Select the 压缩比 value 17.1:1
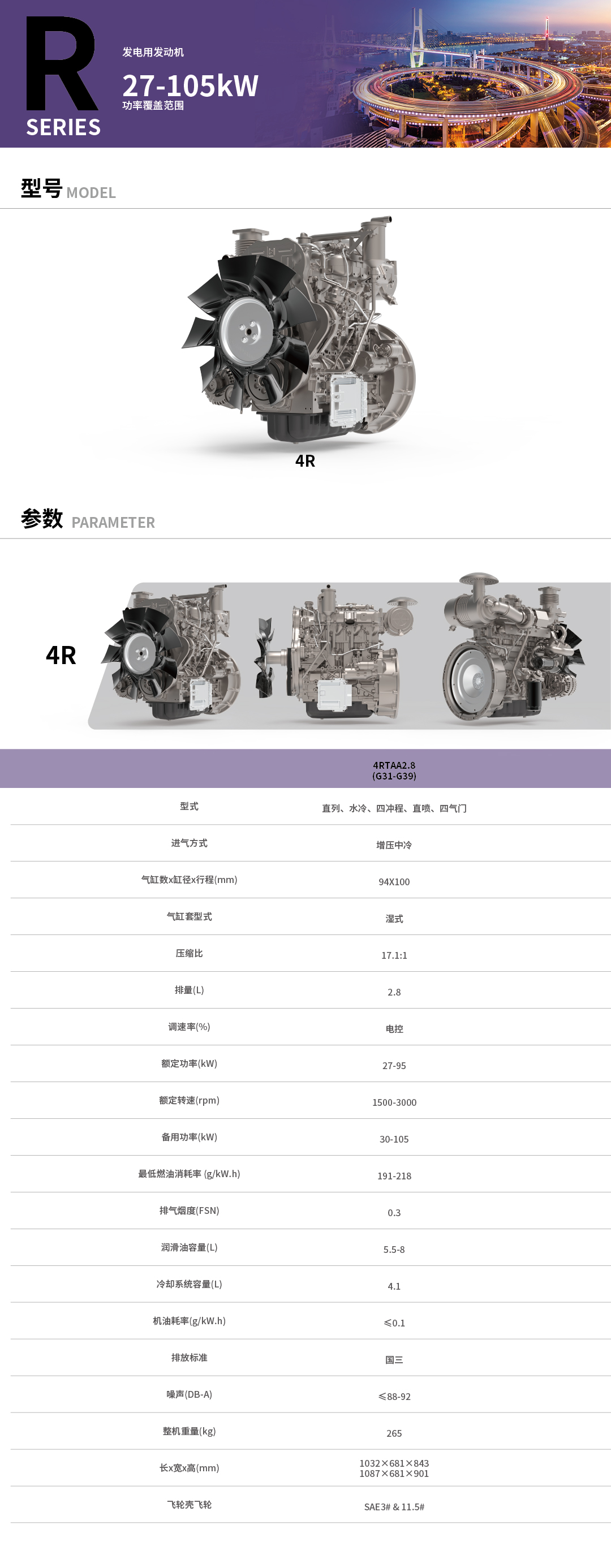This screenshot has width=611, height=1568. click(394, 955)
